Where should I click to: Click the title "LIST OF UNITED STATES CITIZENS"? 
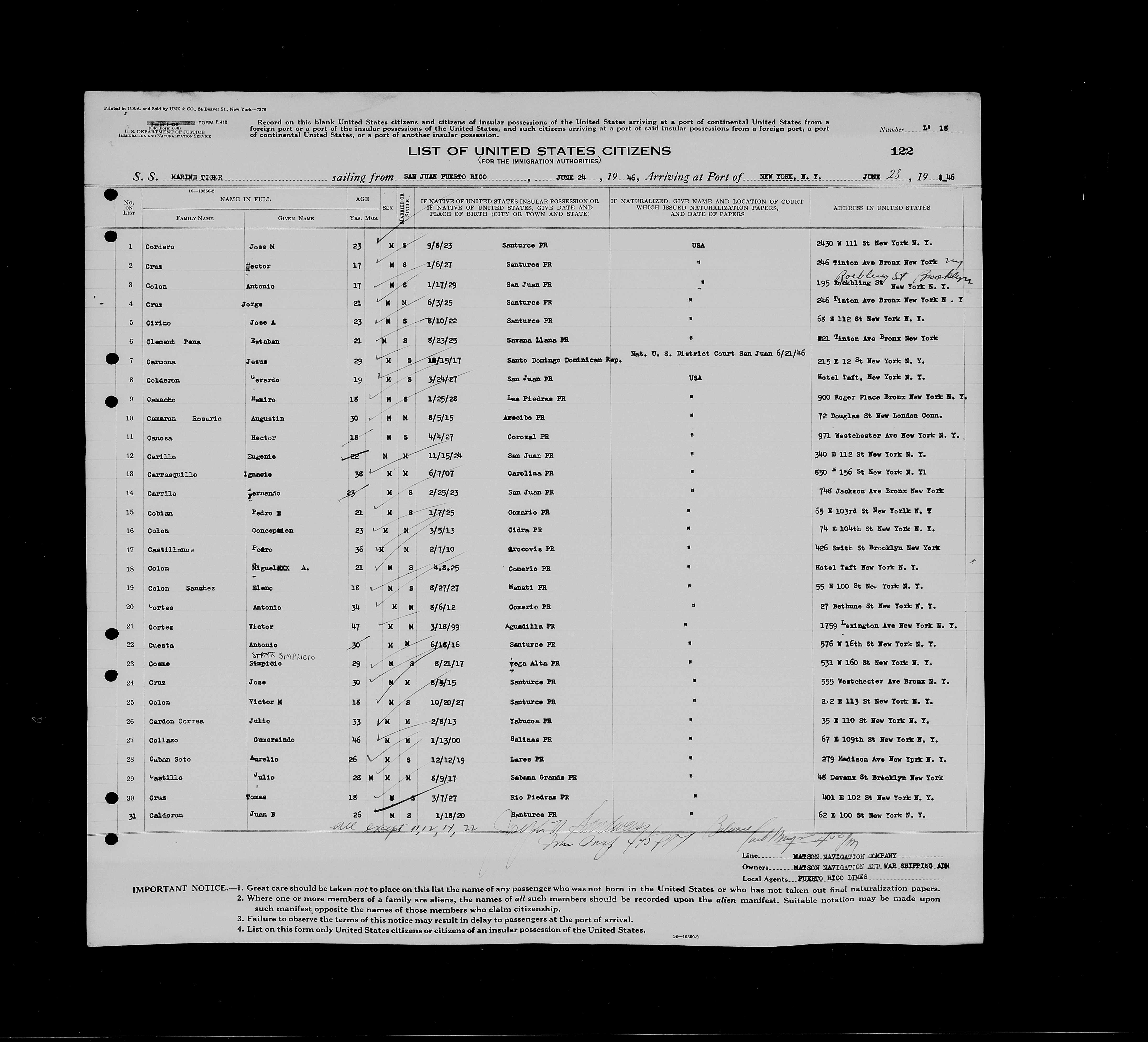point(539,151)
